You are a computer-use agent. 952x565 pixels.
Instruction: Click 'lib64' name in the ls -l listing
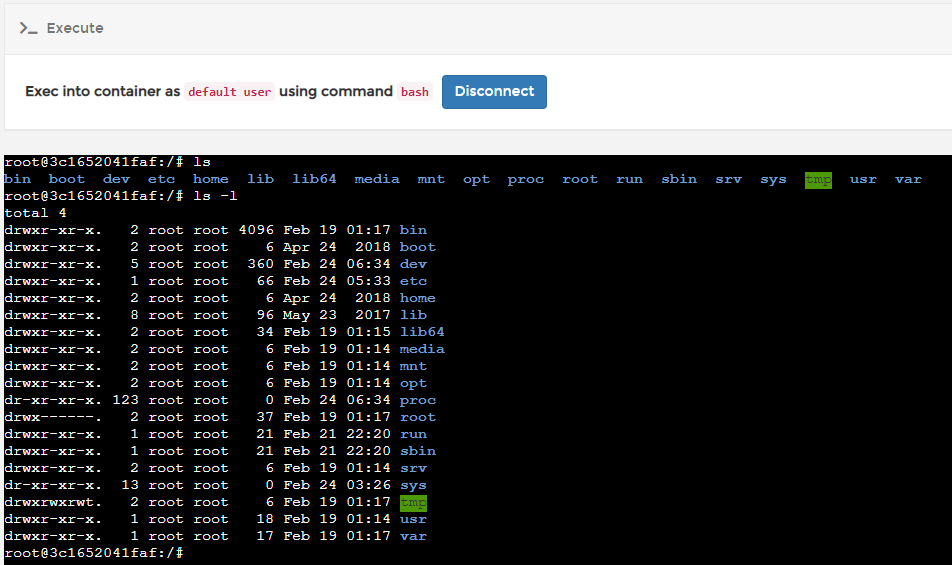coord(422,332)
